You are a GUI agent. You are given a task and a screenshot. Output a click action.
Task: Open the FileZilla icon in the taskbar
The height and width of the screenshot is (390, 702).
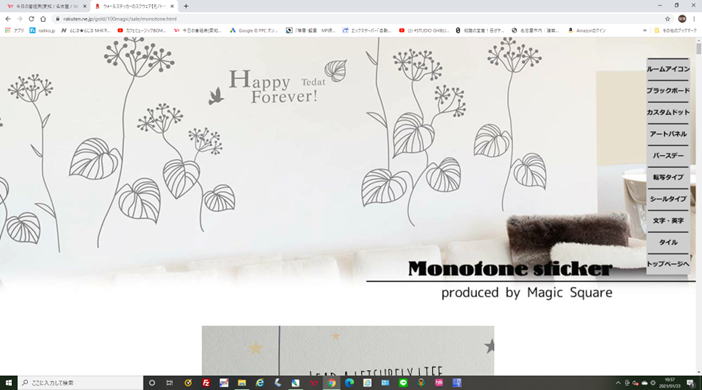coord(206,383)
